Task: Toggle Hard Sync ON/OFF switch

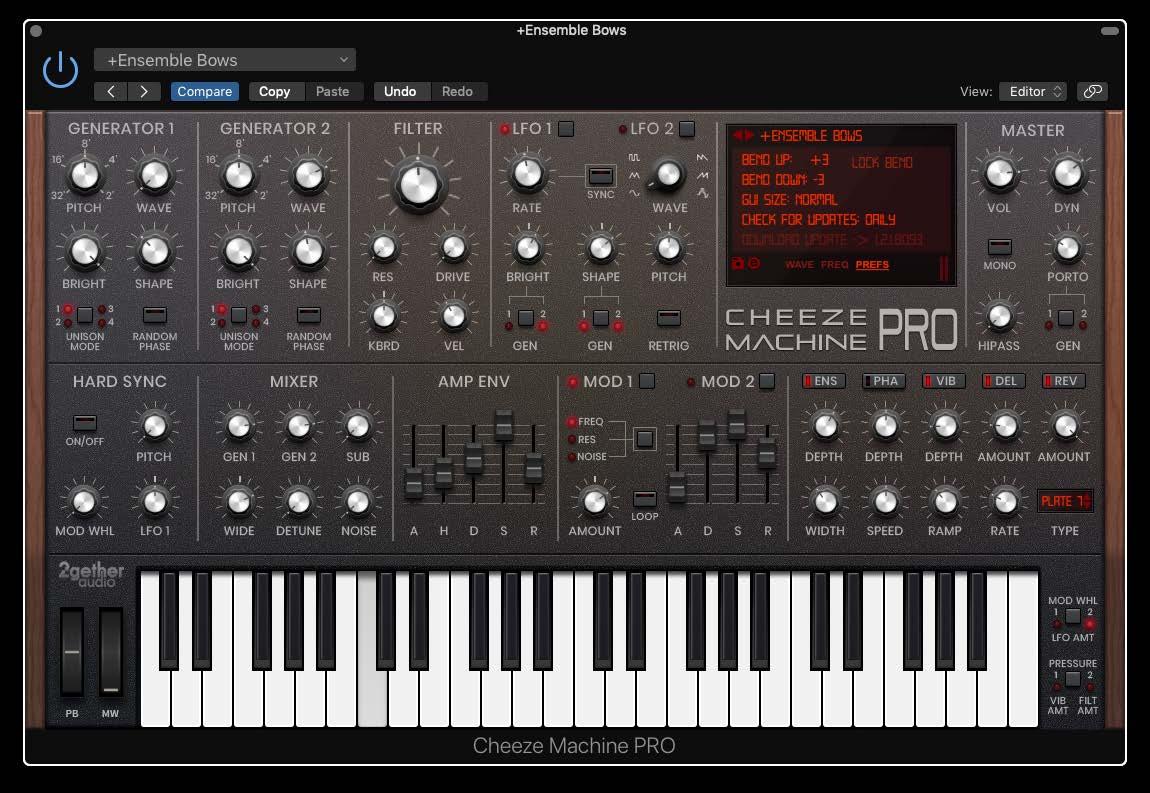Action: 85,423
